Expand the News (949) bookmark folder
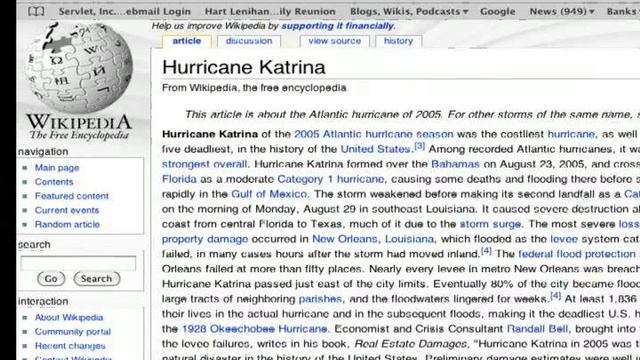 tap(562, 11)
